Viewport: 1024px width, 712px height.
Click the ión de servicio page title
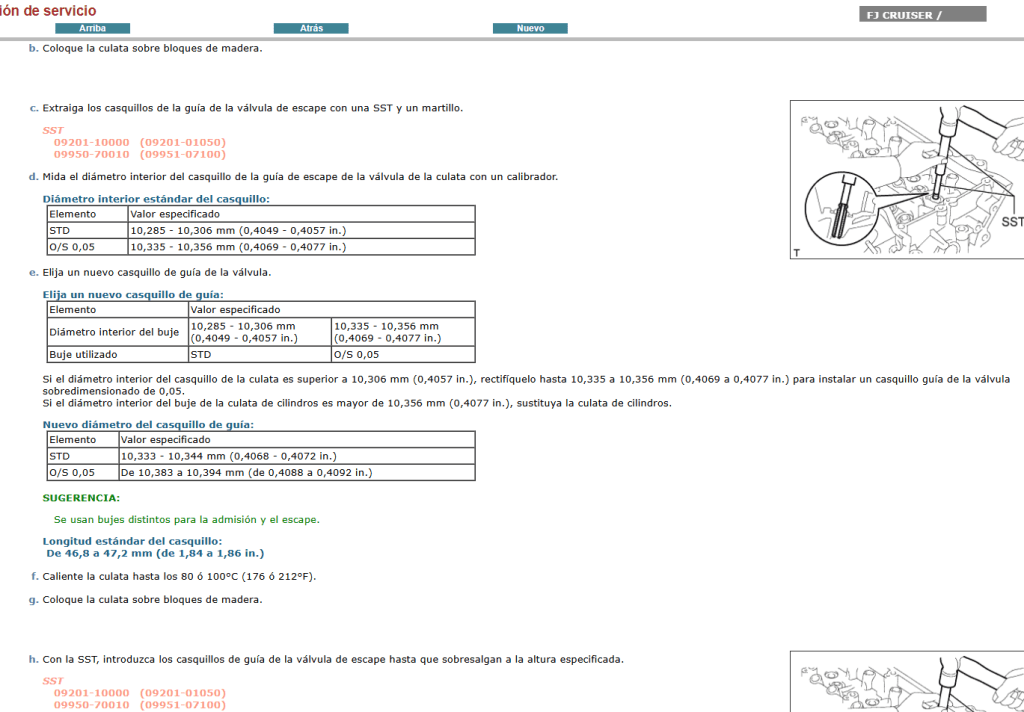(x=50, y=10)
